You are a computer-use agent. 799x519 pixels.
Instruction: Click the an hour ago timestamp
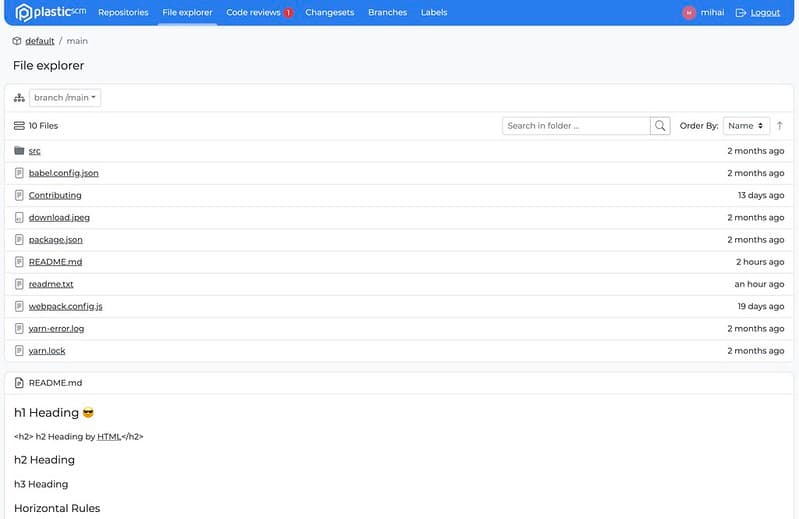(759, 284)
